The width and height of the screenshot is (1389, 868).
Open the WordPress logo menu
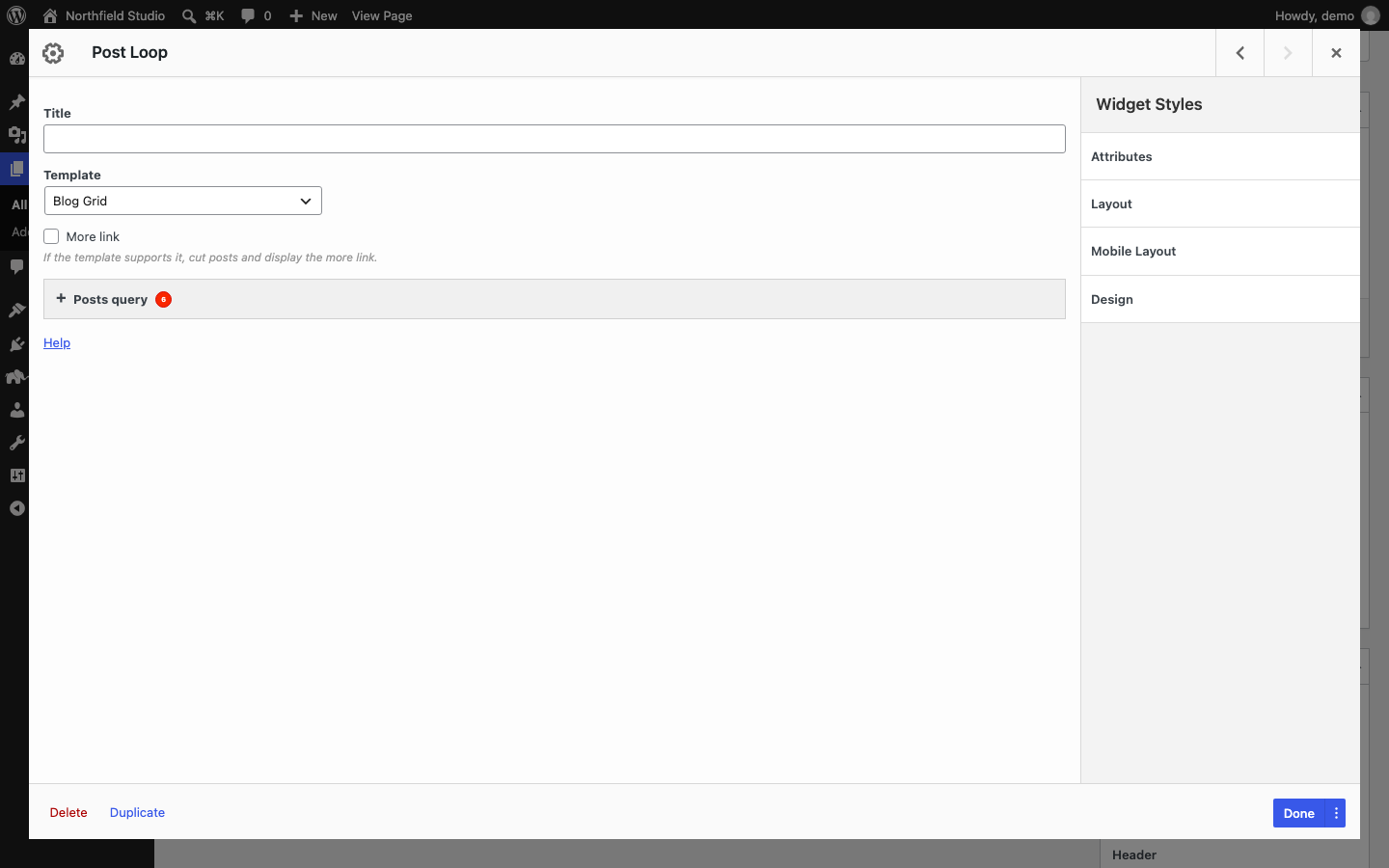click(x=16, y=15)
